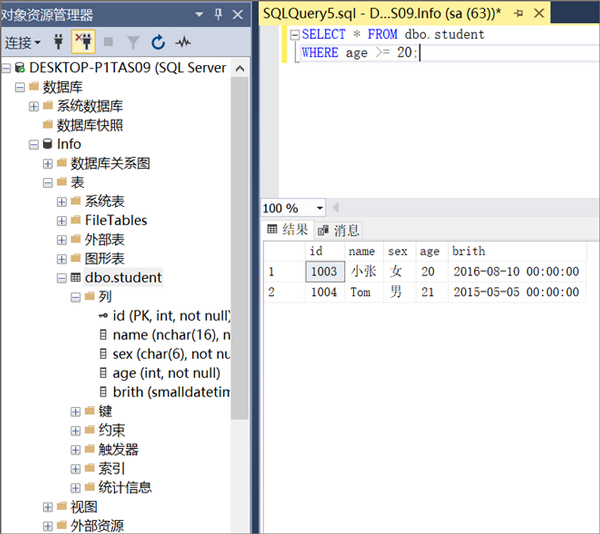Viewport: 600px width, 534px height.
Task: Click the Connect Object Explorer plug icon
Action: (58, 42)
